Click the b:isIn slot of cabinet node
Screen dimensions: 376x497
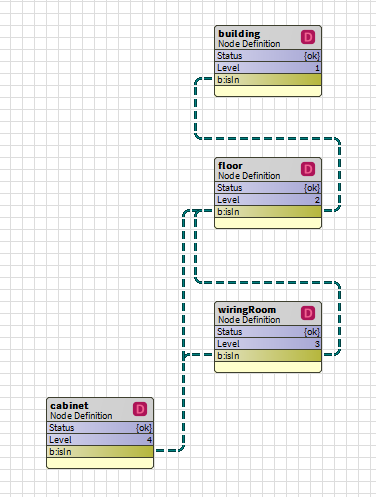pyautogui.click(x=100, y=452)
